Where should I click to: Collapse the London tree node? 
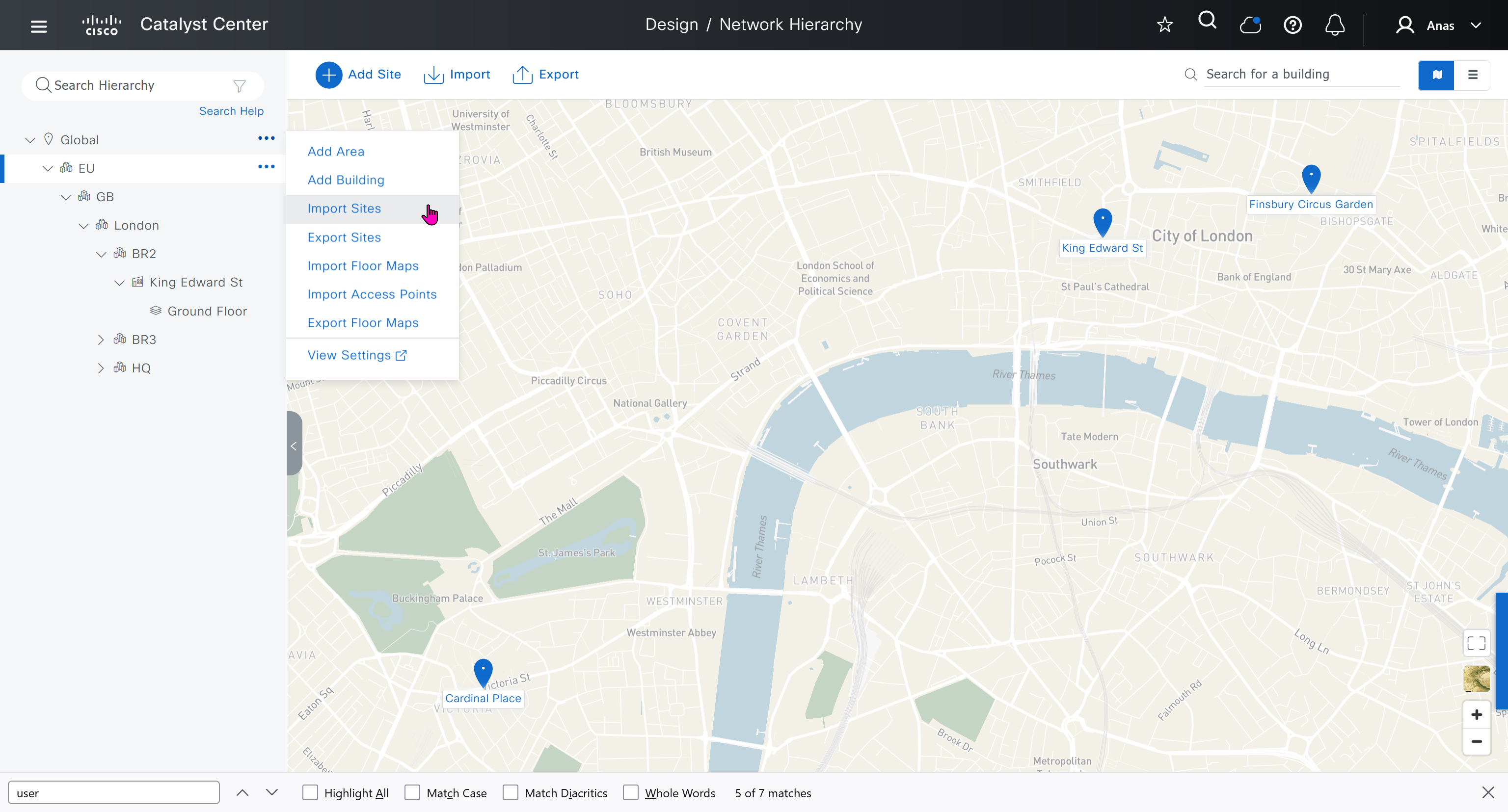tap(83, 226)
